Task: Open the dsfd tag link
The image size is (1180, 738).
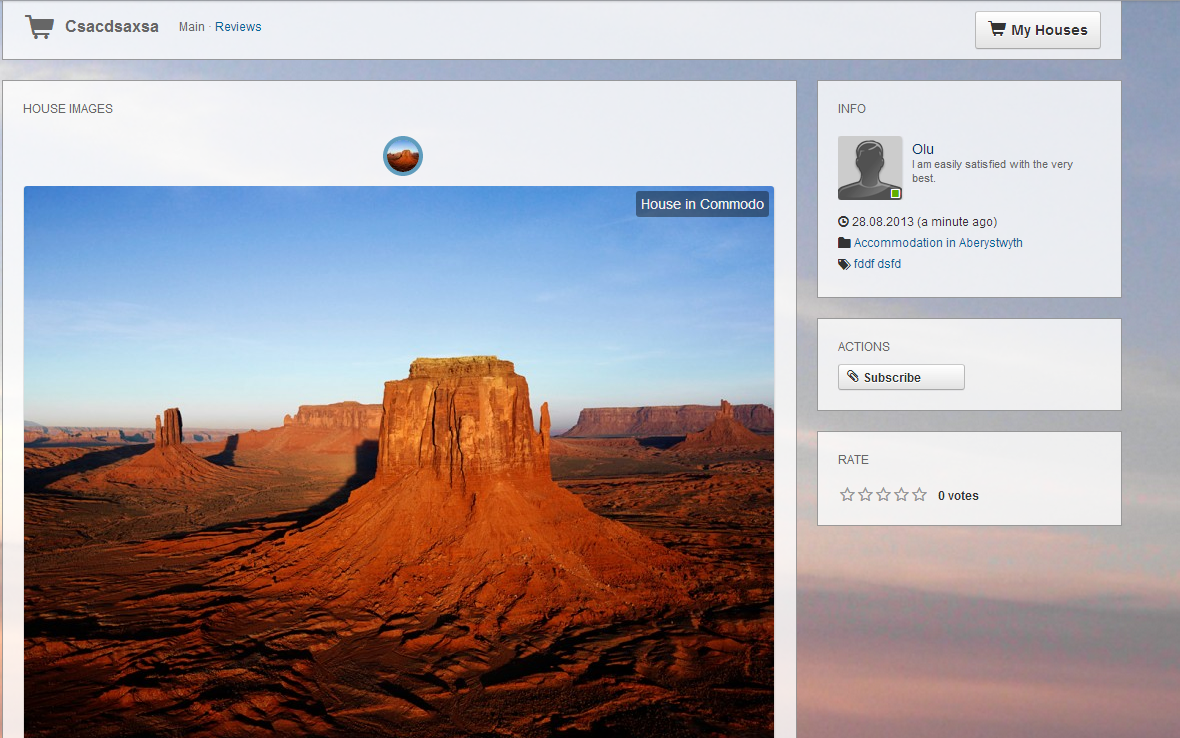Action: click(889, 264)
